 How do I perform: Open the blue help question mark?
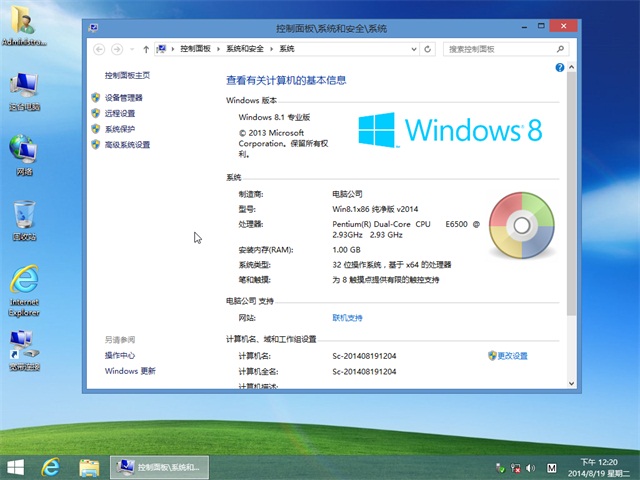tap(560, 67)
